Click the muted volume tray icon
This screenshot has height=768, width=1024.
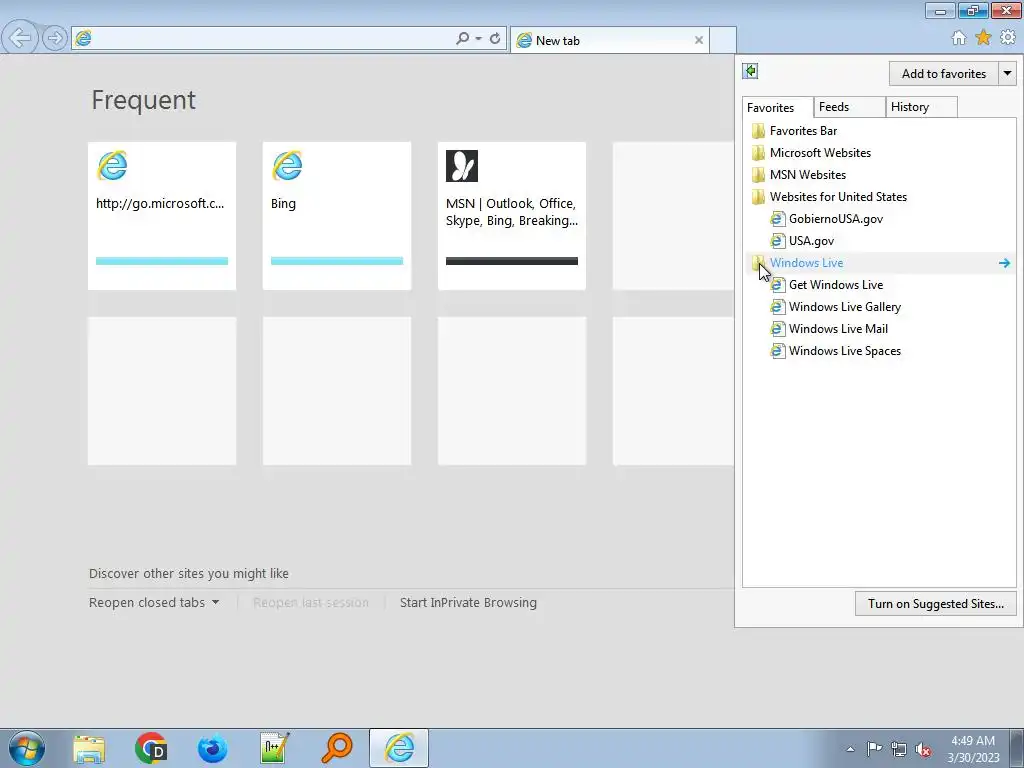coord(923,749)
